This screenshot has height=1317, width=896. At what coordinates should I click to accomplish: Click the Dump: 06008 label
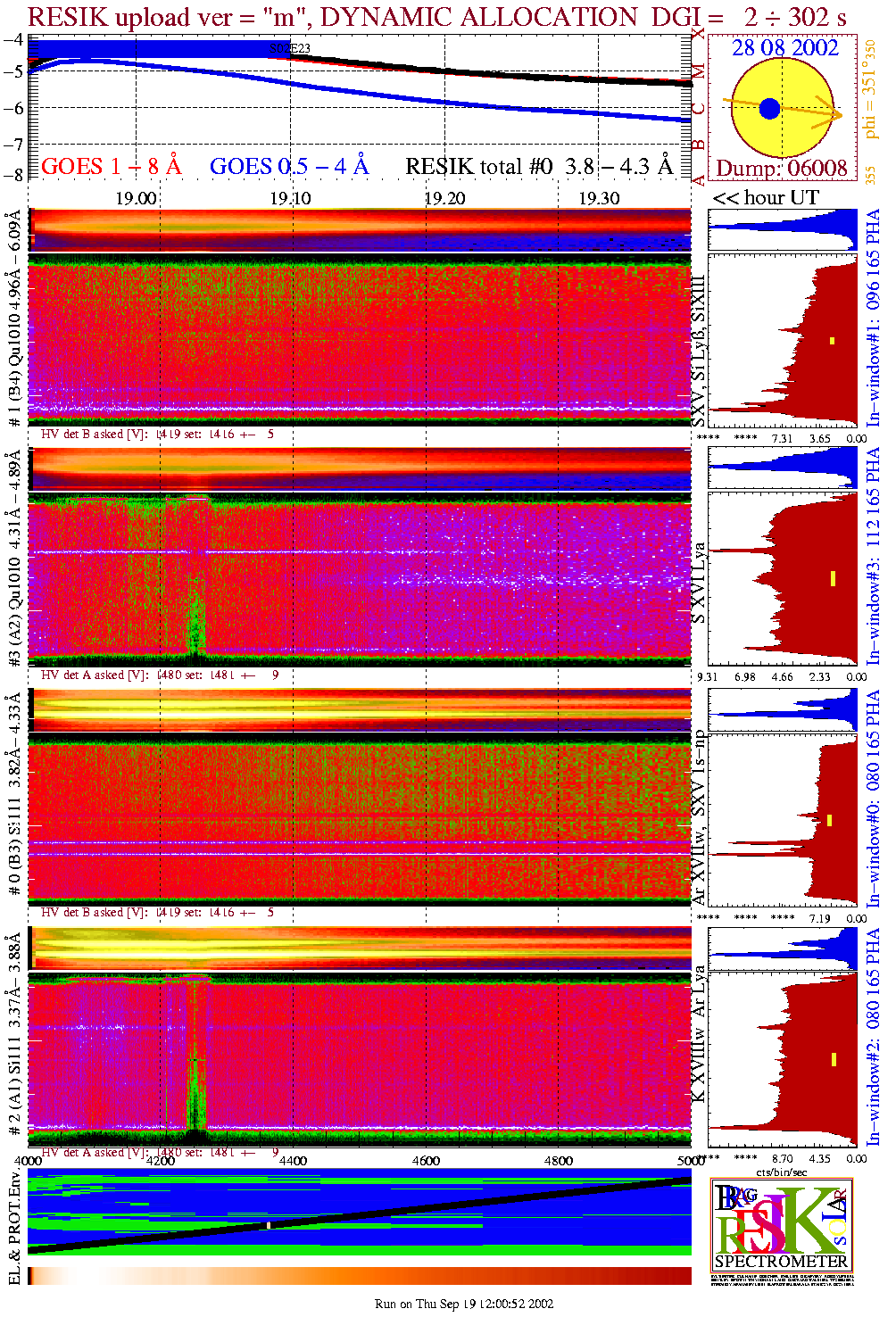coord(782,169)
